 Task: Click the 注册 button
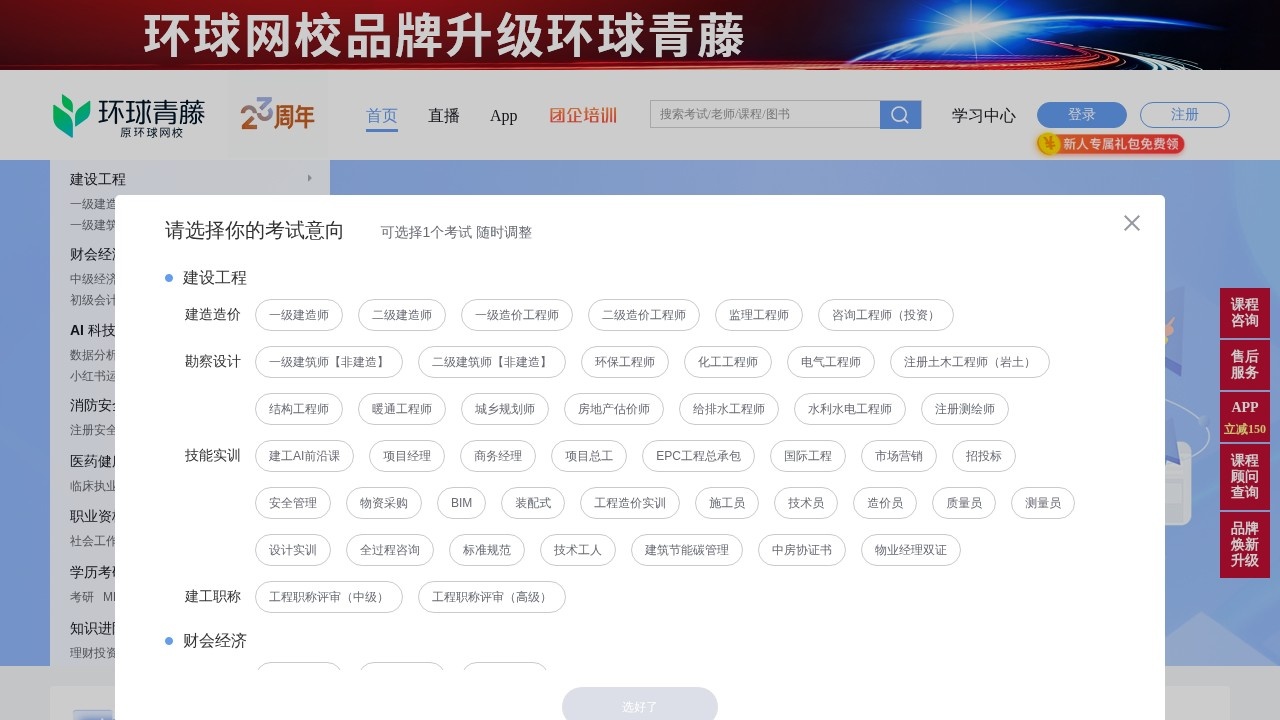coord(1185,115)
